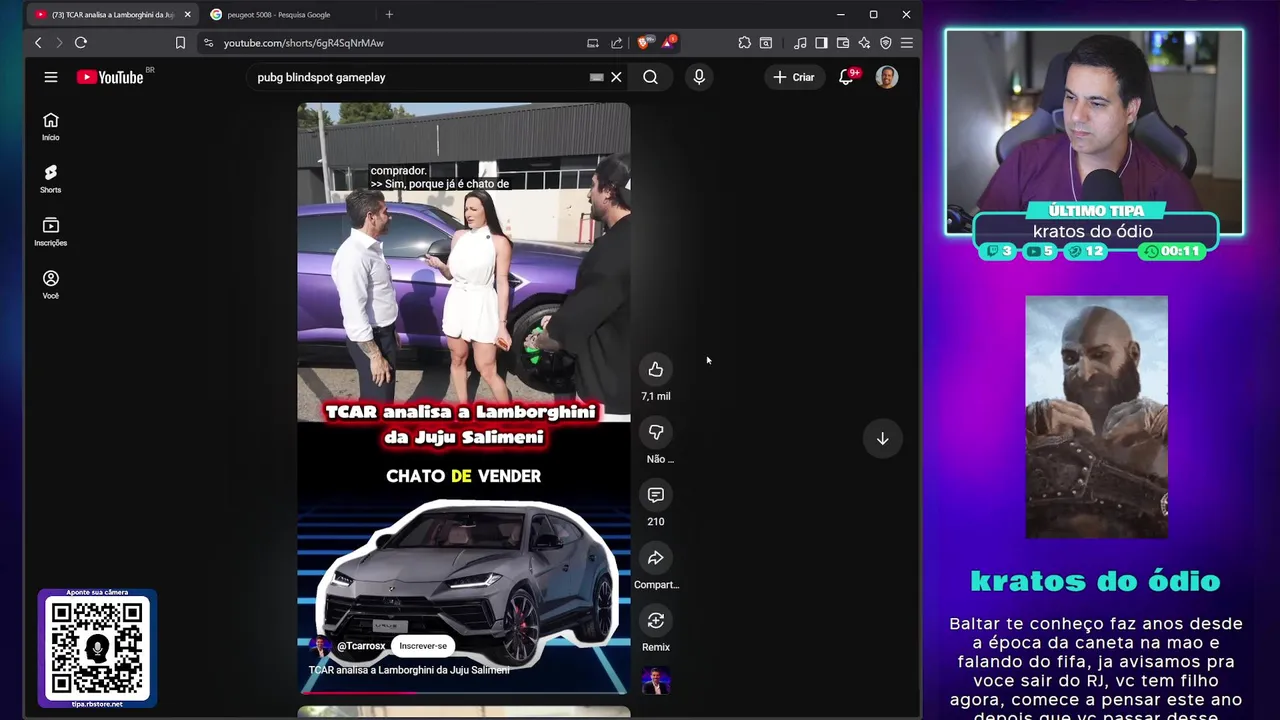This screenshot has width=1280, height=720.
Task: Open the @Tcarrosx channel link
Action: pyautogui.click(x=361, y=646)
